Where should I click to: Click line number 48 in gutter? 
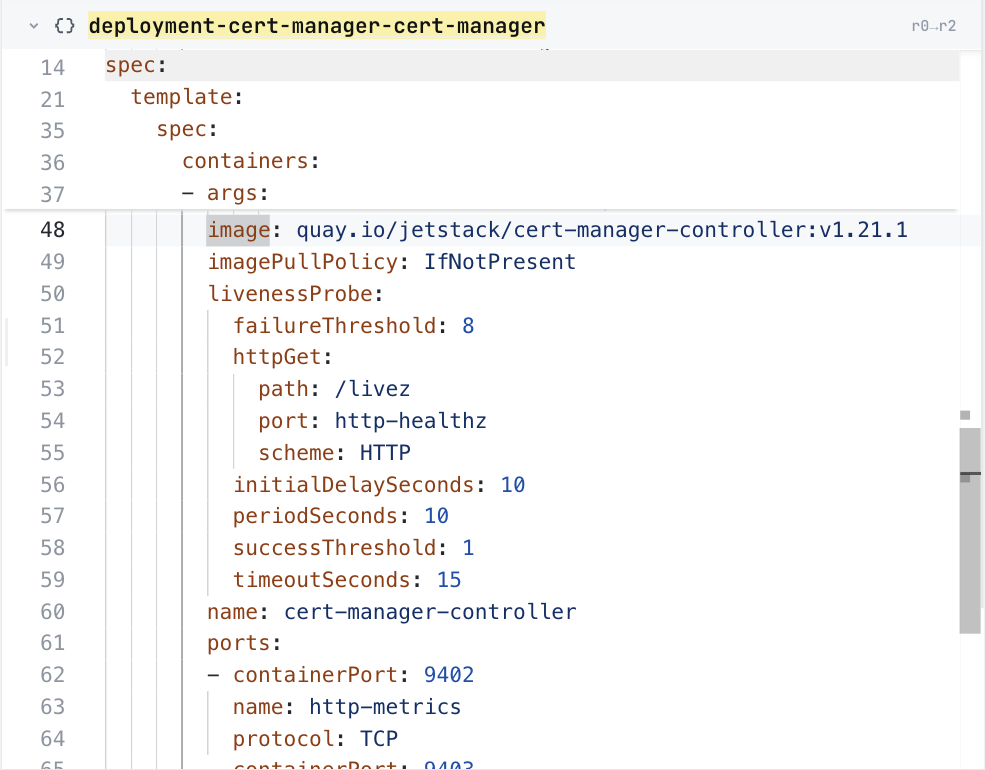[53, 230]
